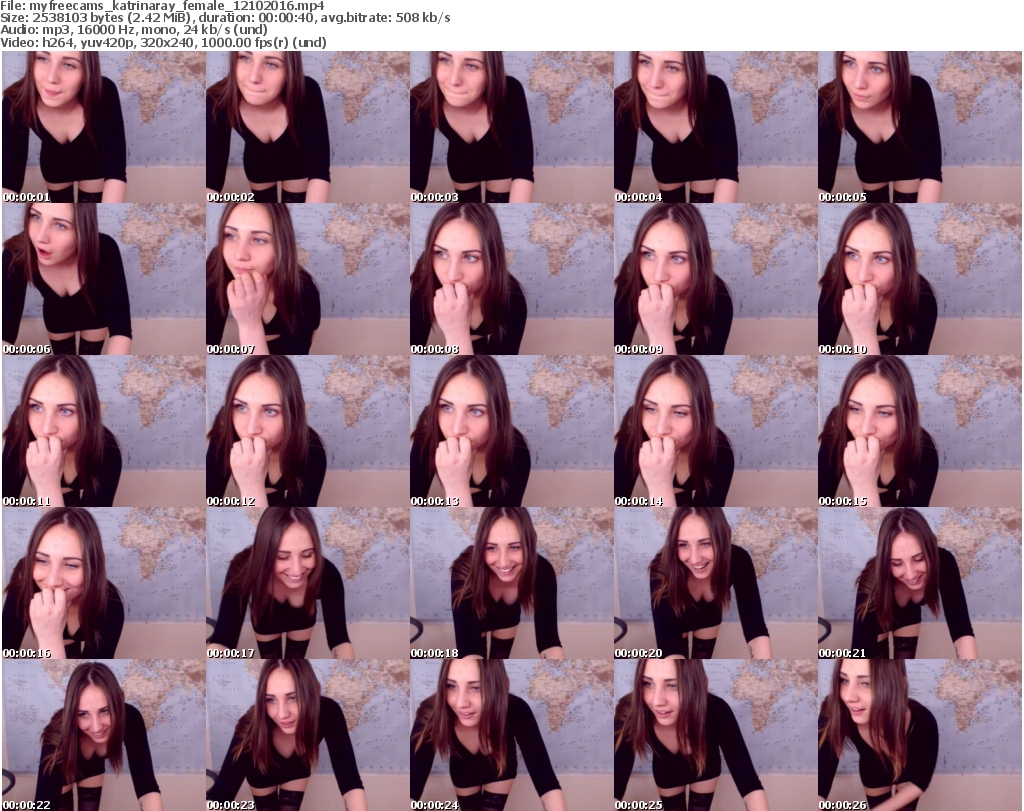
Task: Select the frame stamped 00:00:03
Action: [x=511, y=127]
